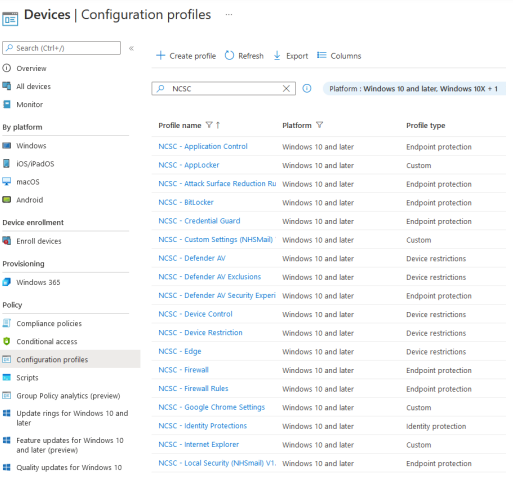Click the iOS/iPadOS device icon
The height and width of the screenshot is (483, 513).
coord(6,163)
